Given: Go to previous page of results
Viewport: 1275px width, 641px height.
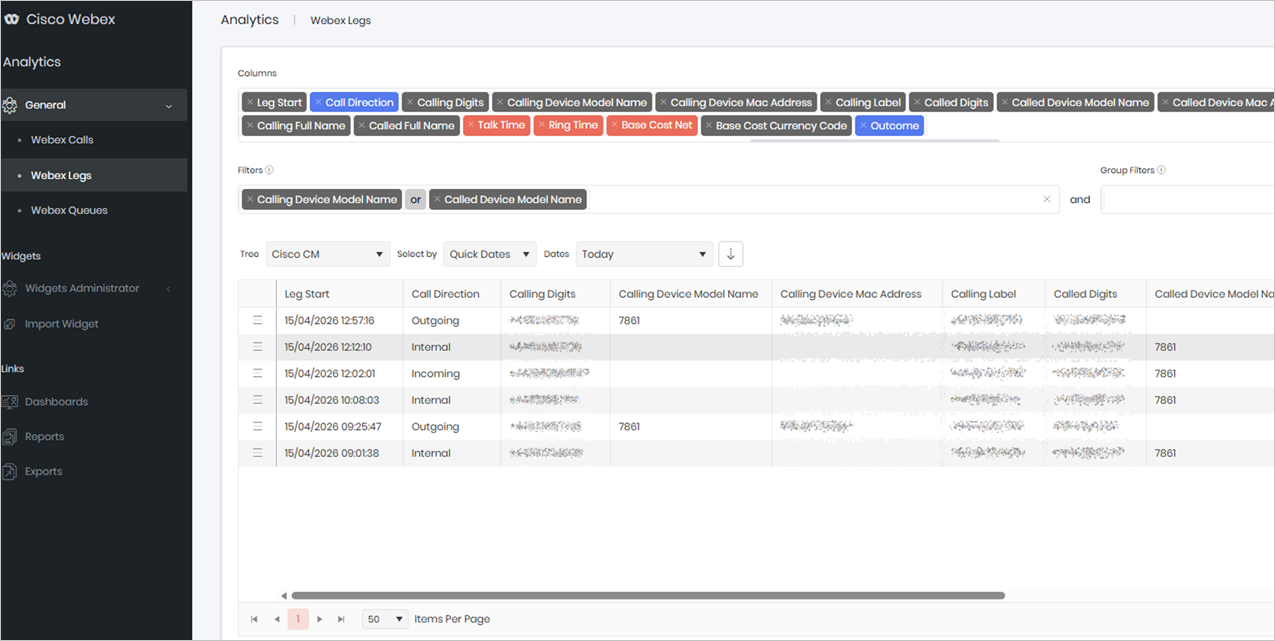Looking at the screenshot, I should [277, 619].
